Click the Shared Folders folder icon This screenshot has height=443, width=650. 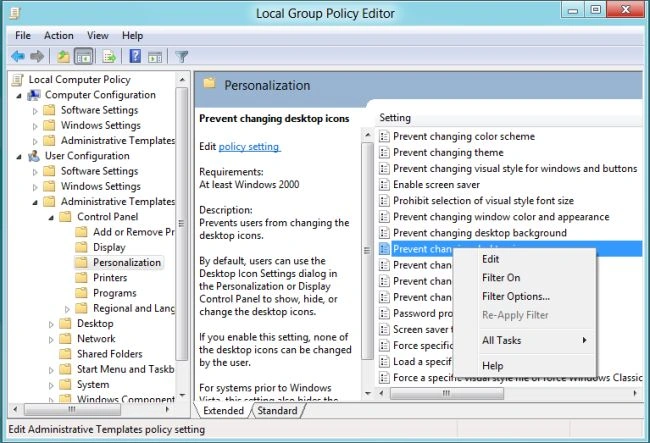click(65, 354)
